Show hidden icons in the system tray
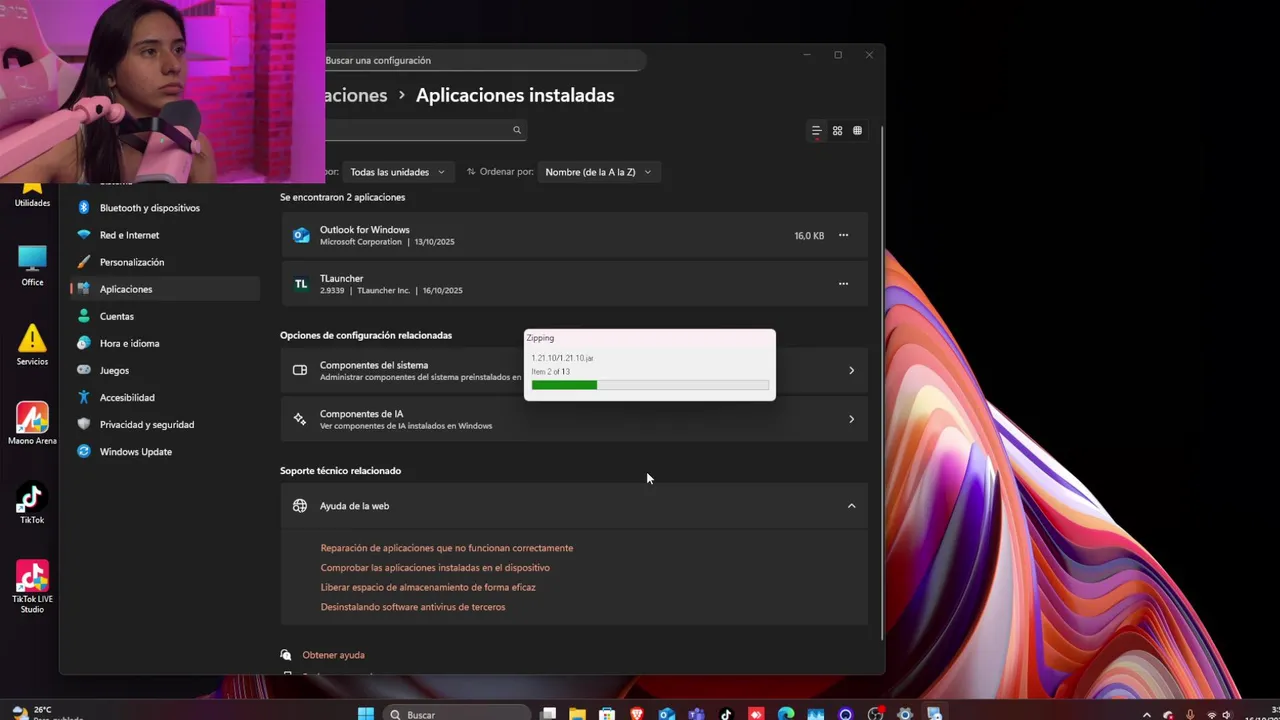Screen dimensions: 1280x720 1146,714
